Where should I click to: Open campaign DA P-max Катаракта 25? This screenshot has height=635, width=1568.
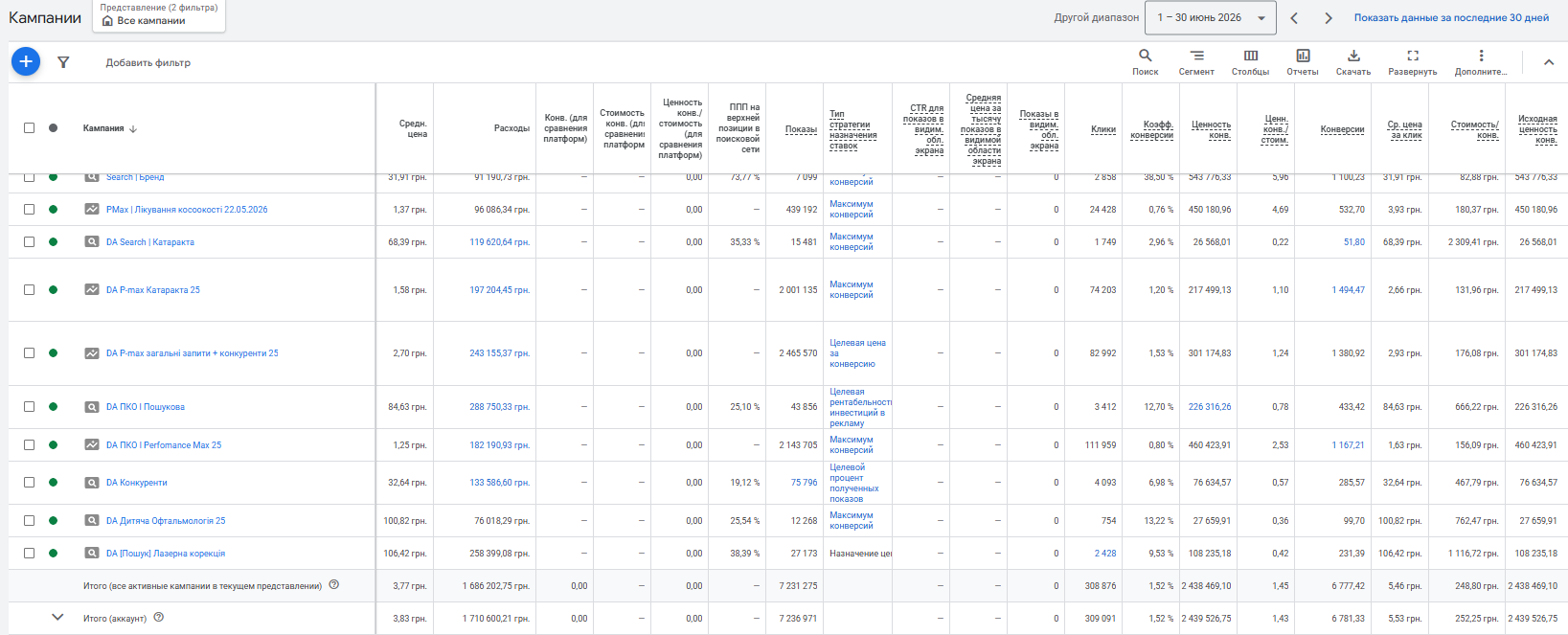pyautogui.click(x=153, y=290)
